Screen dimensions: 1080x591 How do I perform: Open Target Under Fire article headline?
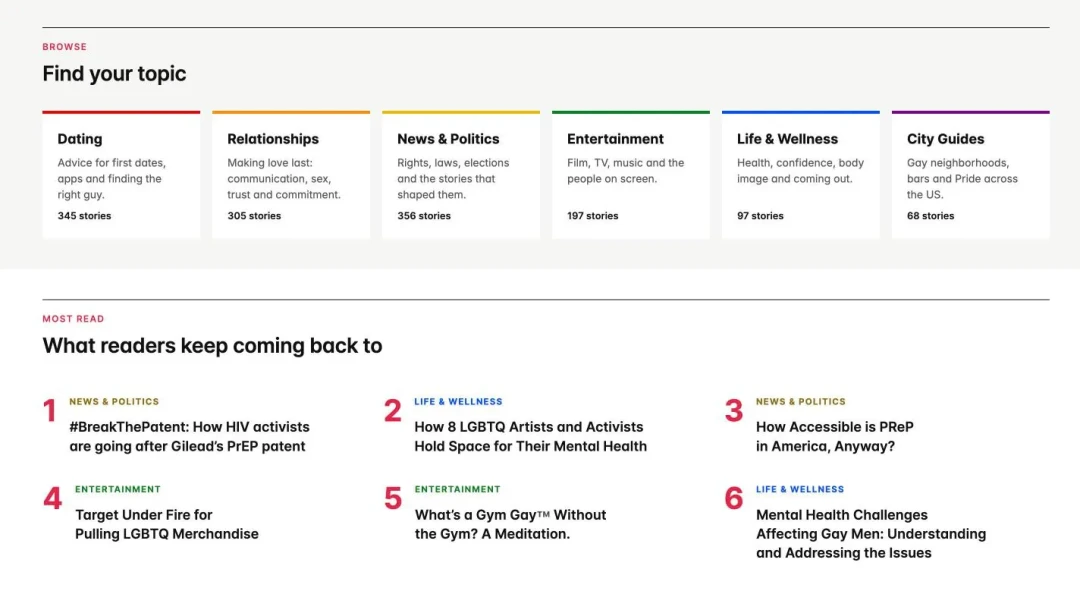click(x=167, y=524)
